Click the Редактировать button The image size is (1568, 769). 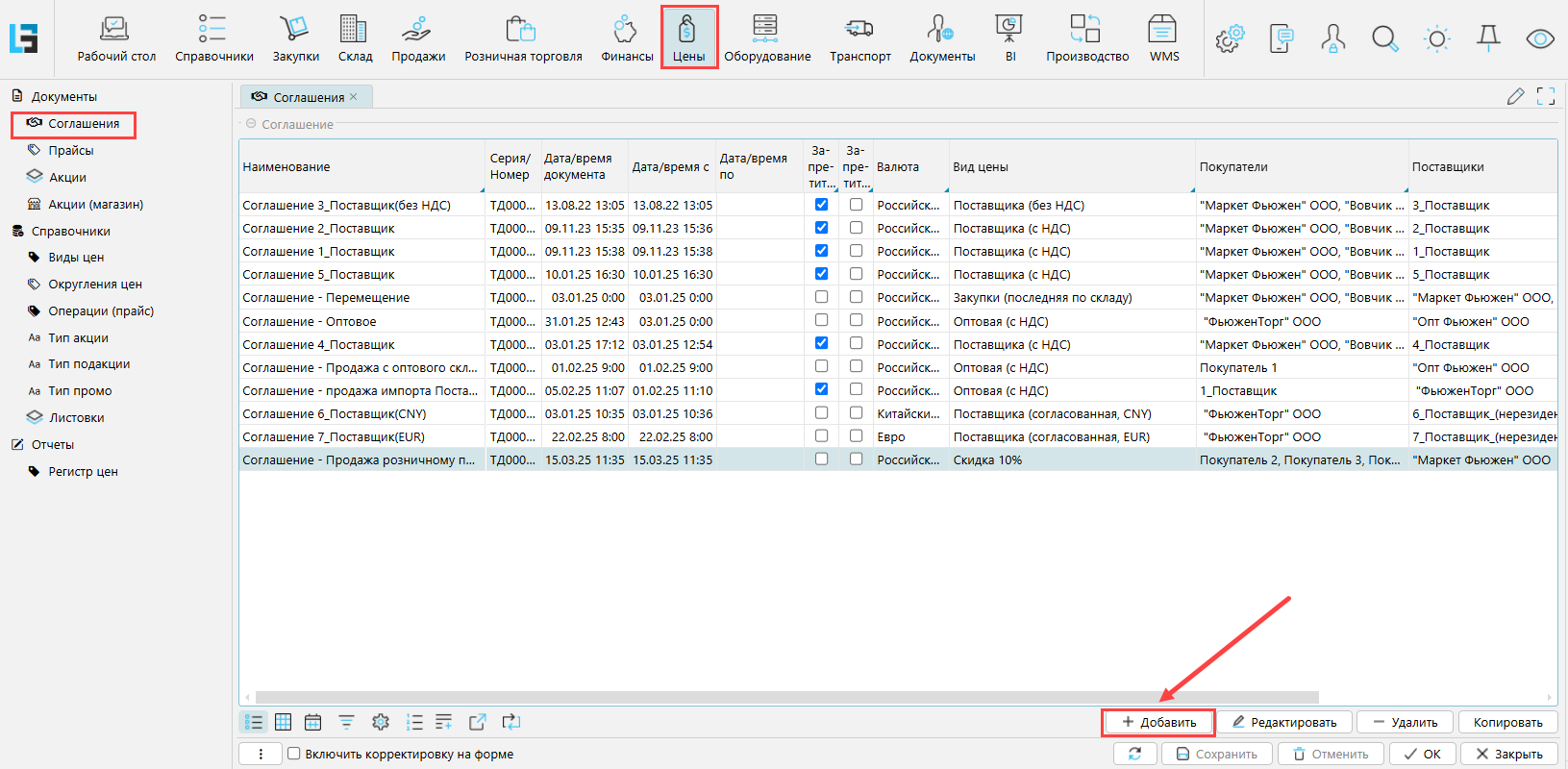tap(1284, 722)
